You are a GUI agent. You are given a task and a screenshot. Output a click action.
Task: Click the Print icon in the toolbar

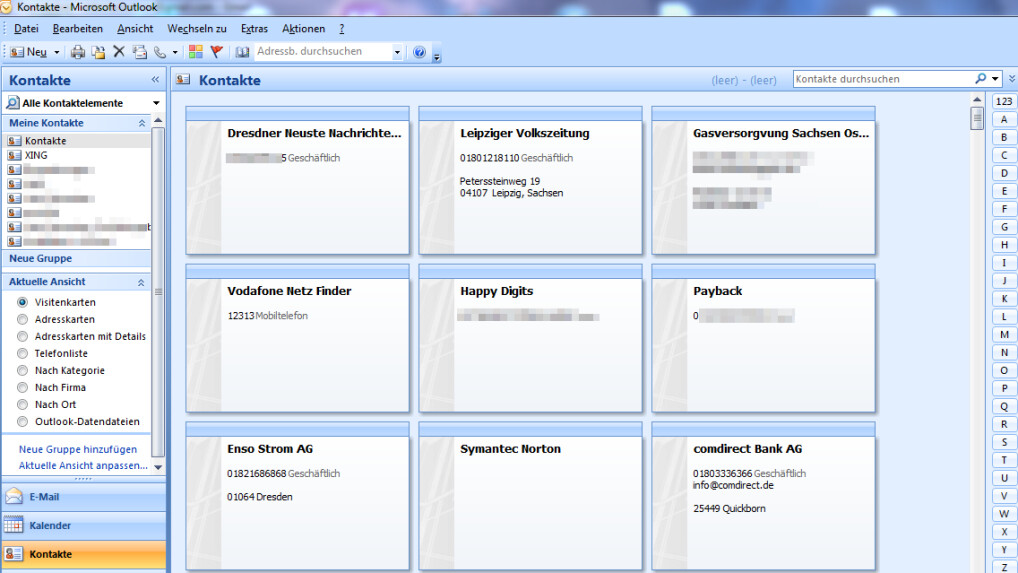(x=78, y=52)
